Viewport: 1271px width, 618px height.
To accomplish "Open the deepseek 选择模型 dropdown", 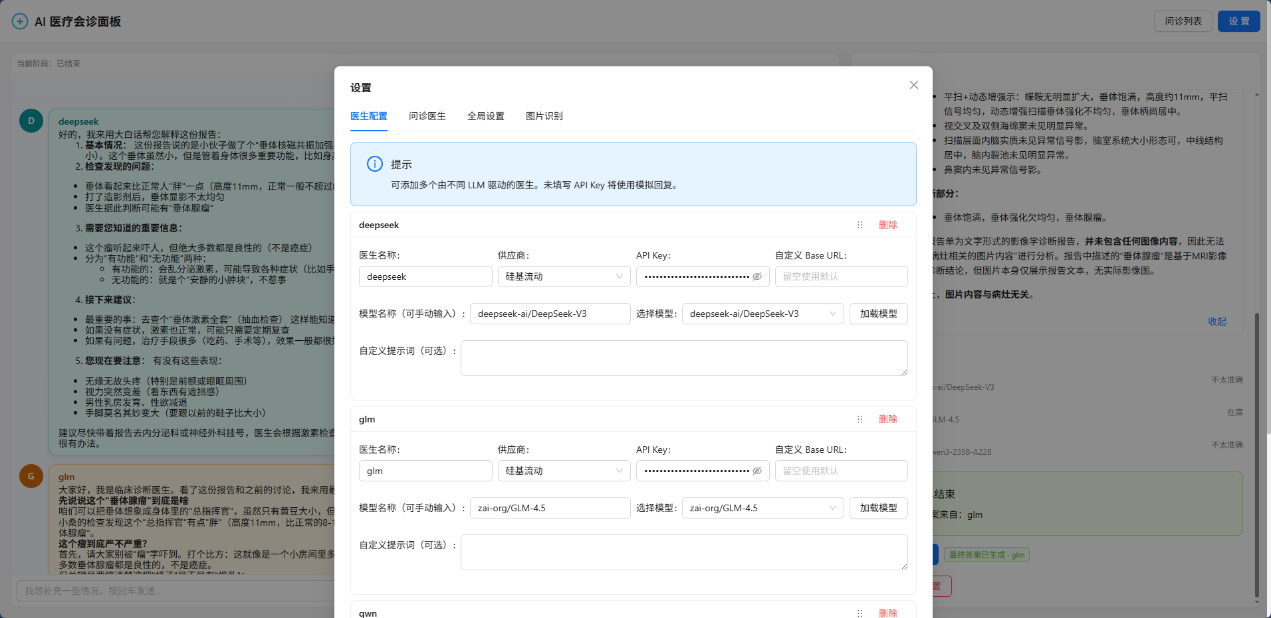I will (x=762, y=314).
